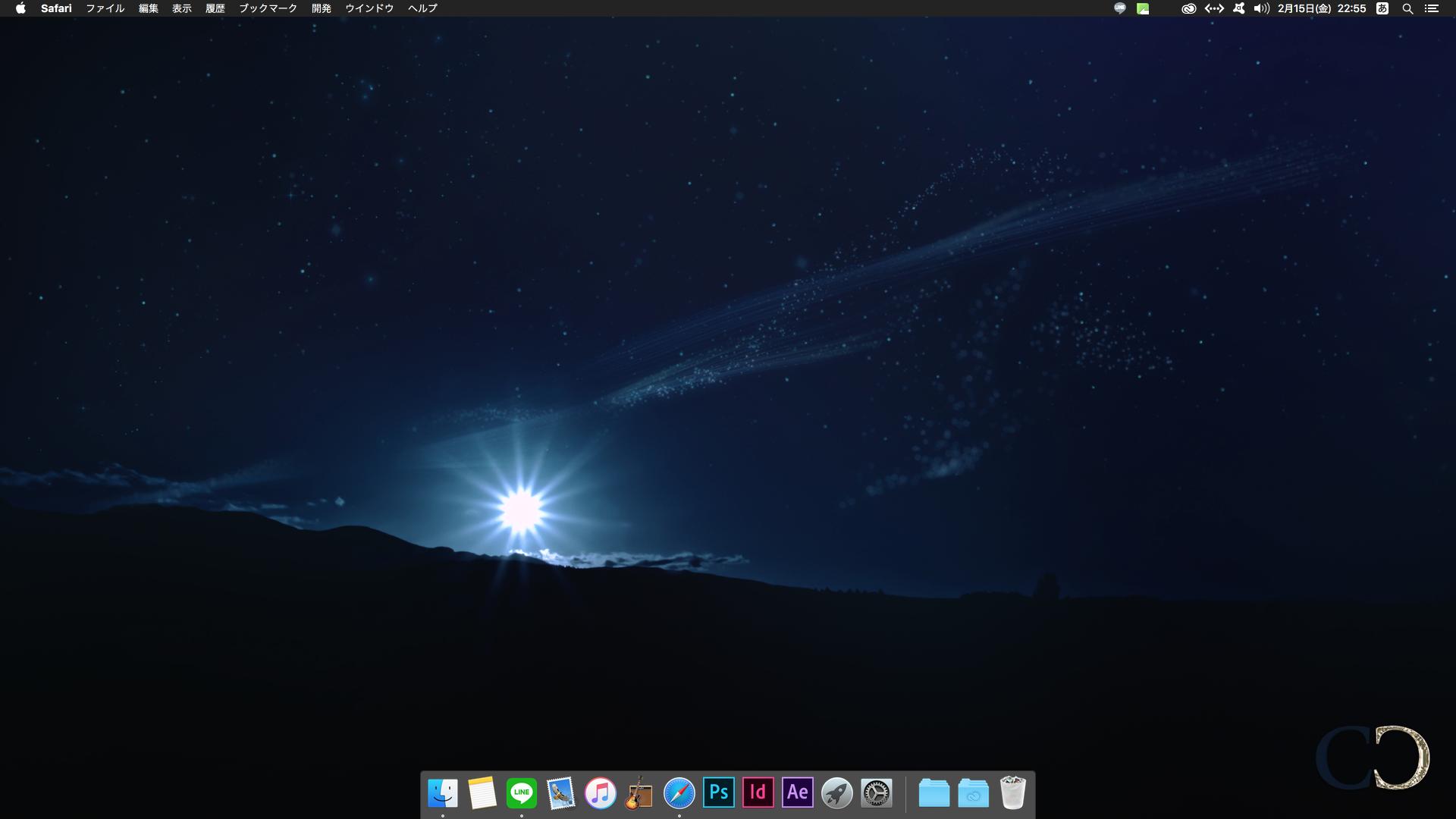Show Notification Center from menu bar
This screenshot has height=819, width=1456.
coord(1432,8)
